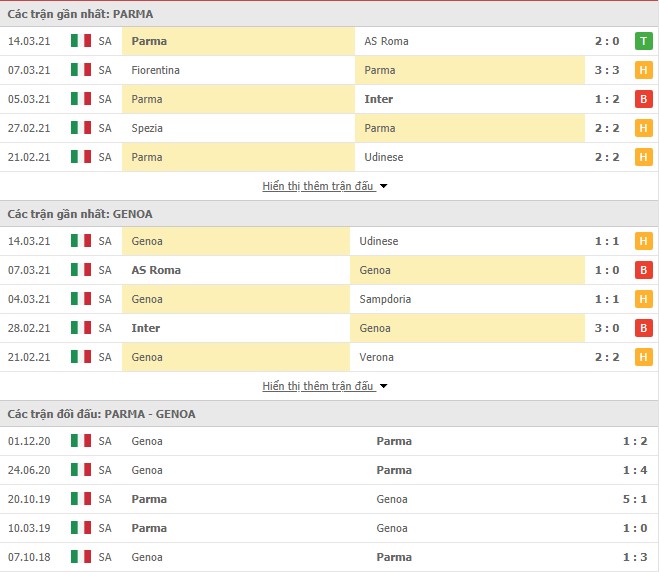Click the Spezia team name on 27.02.21
Image resolution: width=659 pixels, height=572 pixels.
pyautogui.click(x=147, y=128)
